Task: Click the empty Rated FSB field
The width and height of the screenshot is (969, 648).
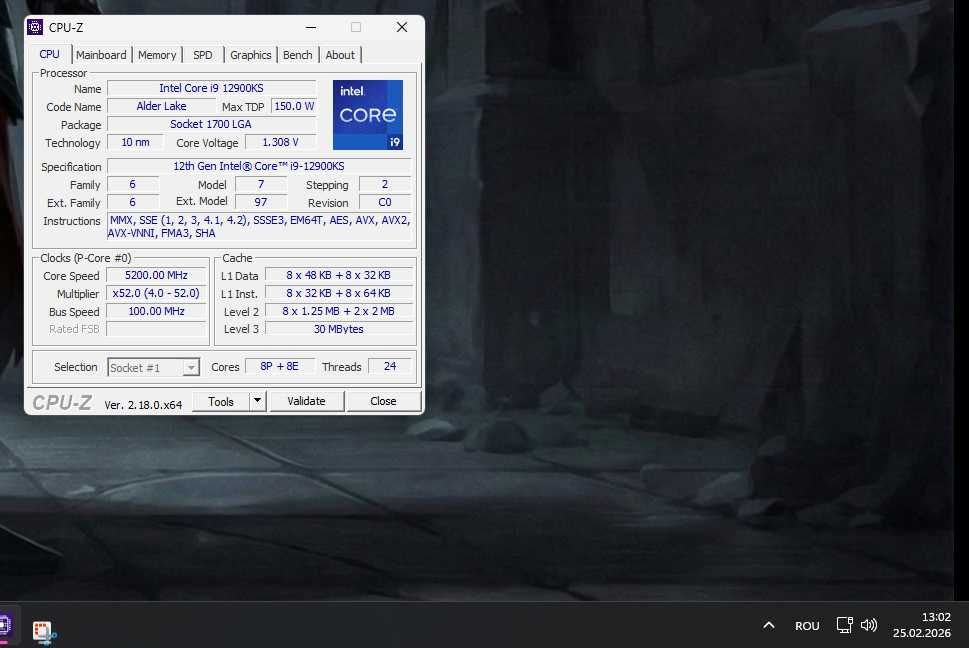Action: tap(156, 329)
